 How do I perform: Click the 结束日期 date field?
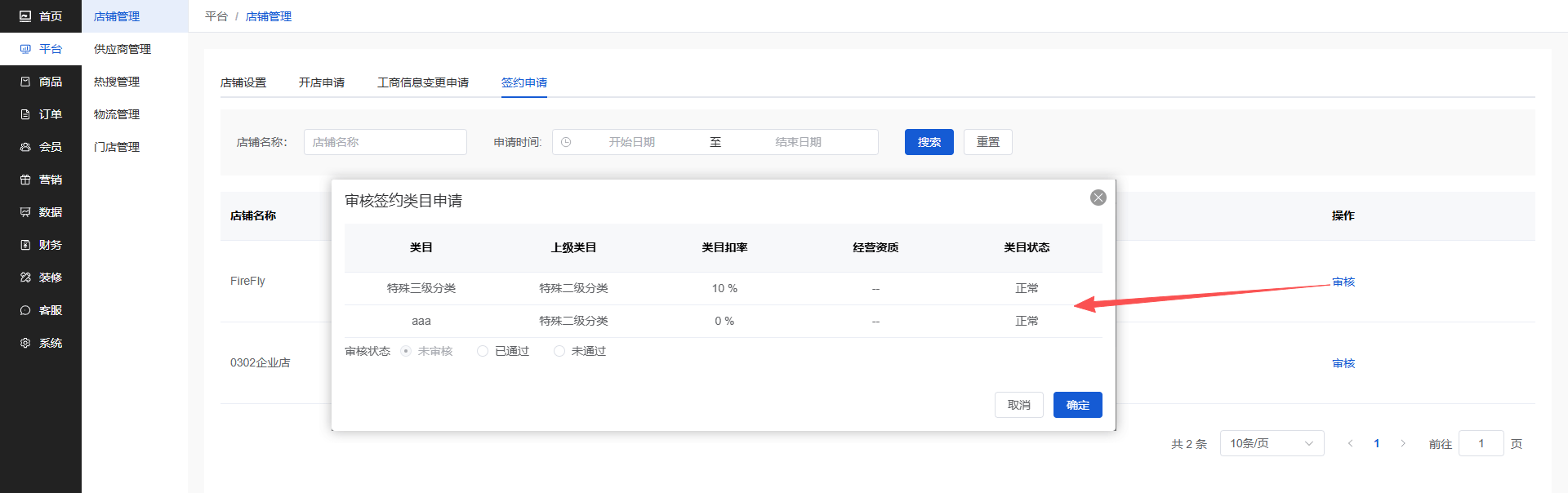coord(799,142)
